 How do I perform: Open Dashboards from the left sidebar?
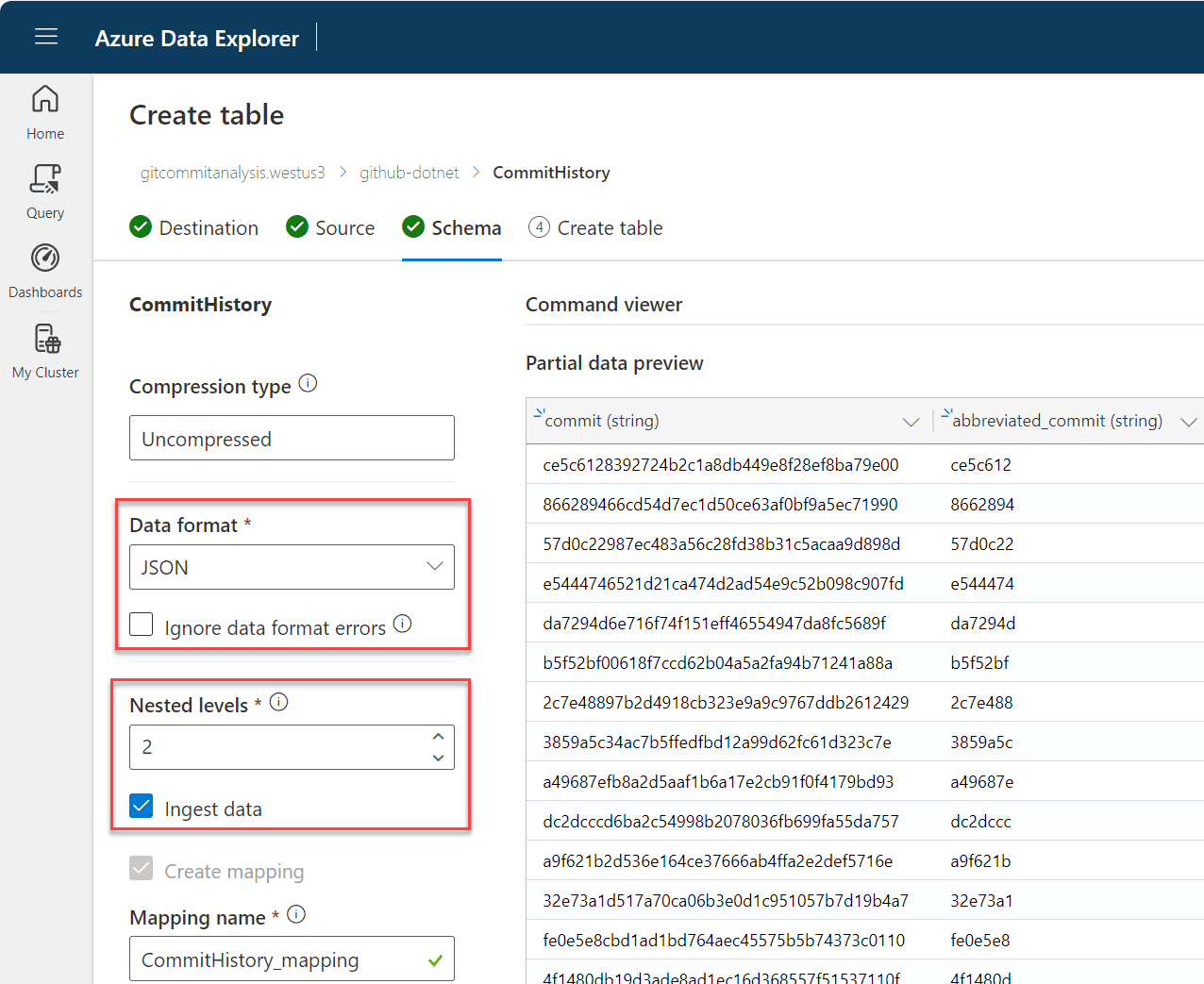coord(44,269)
